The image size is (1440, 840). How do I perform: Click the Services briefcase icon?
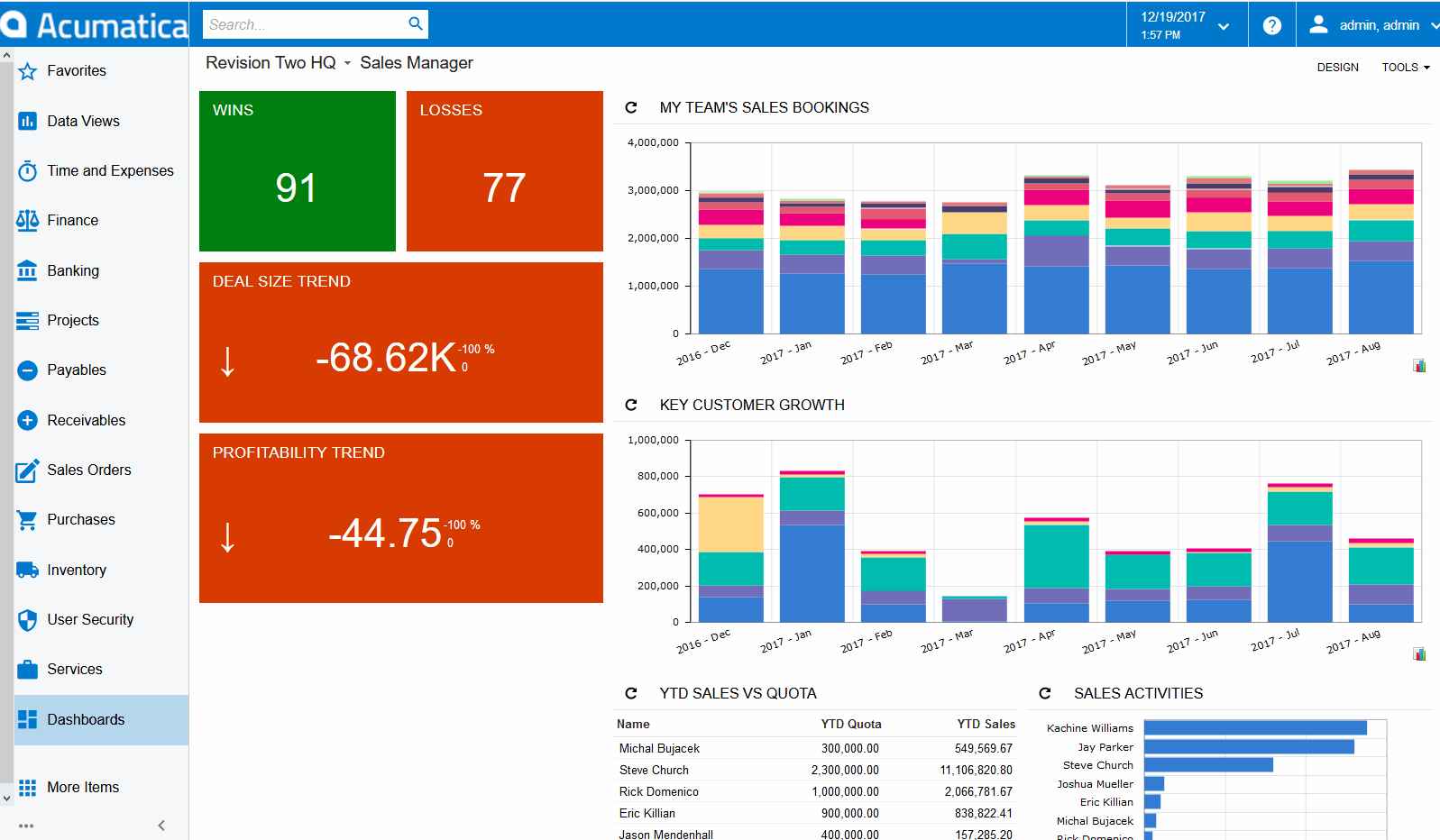pyautogui.click(x=28, y=670)
